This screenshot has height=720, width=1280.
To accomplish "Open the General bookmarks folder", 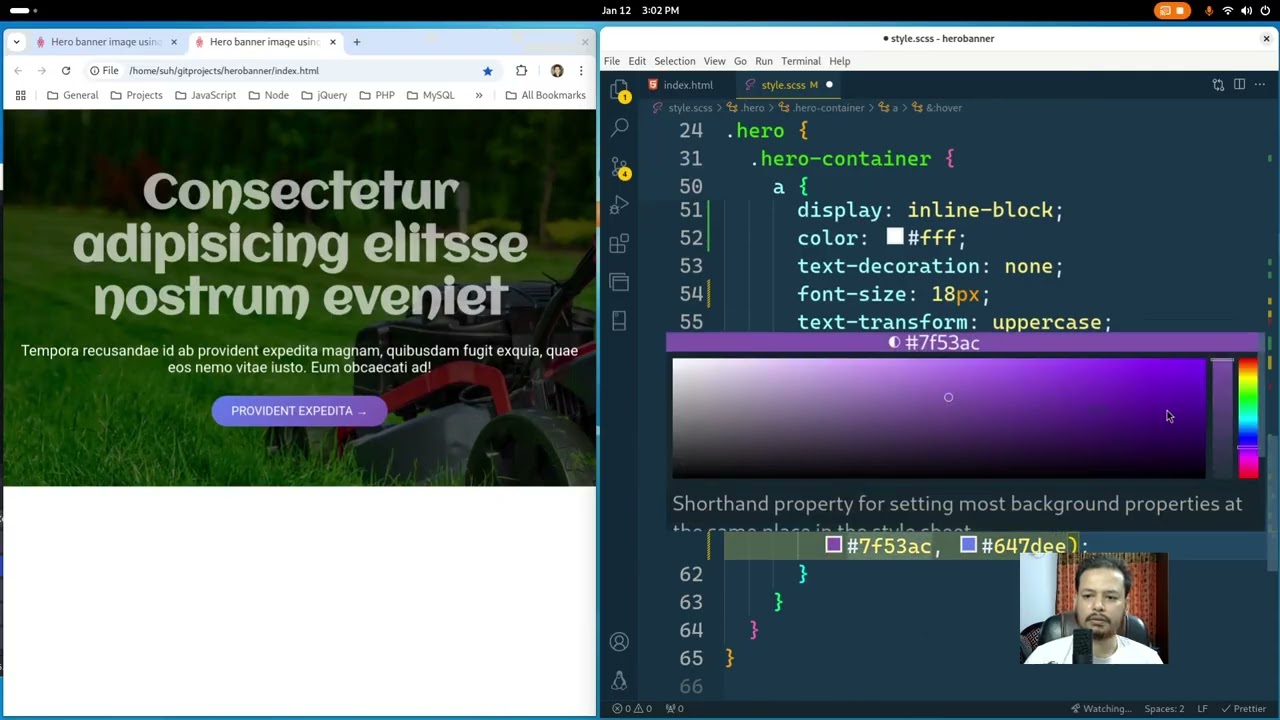I will click(72, 95).
